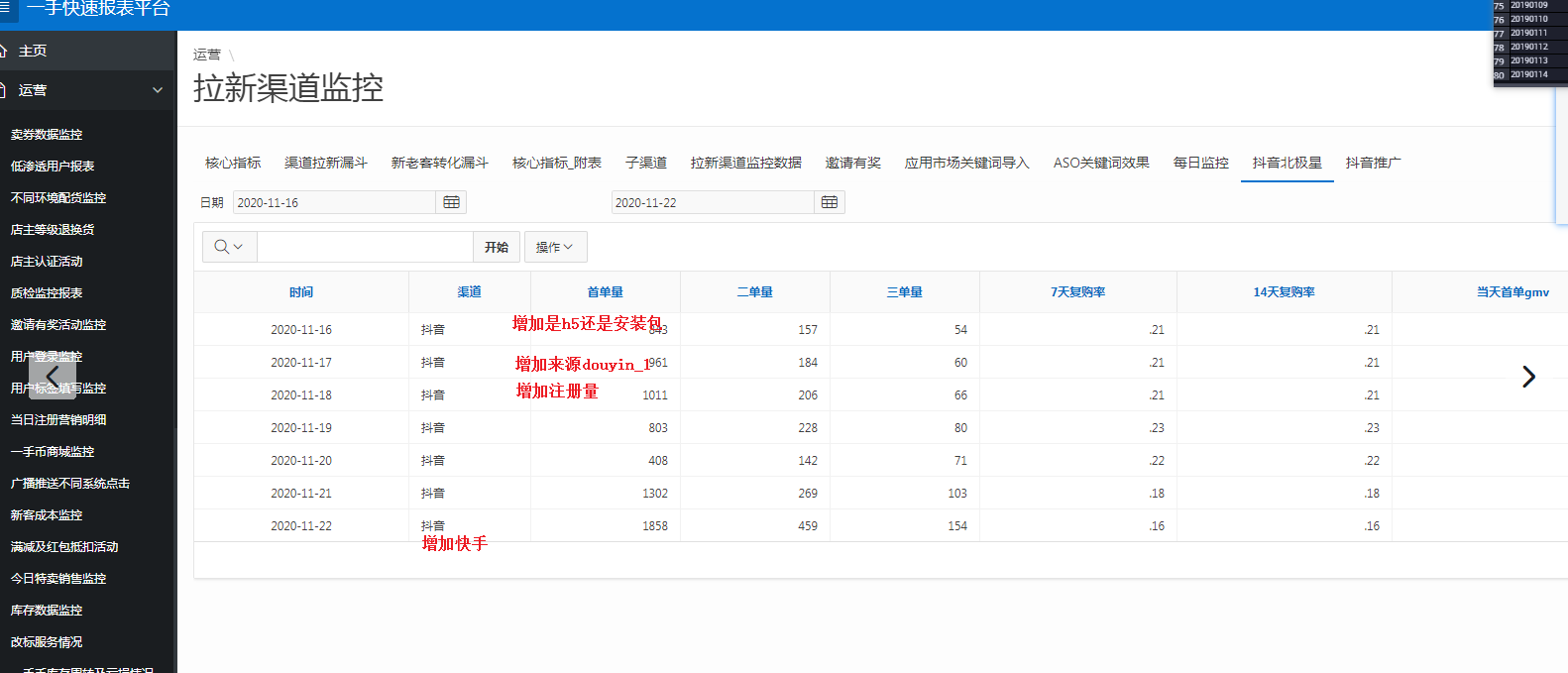Image resolution: width=1568 pixels, height=673 pixels.
Task: Click the 开始 search button
Action: point(497,247)
